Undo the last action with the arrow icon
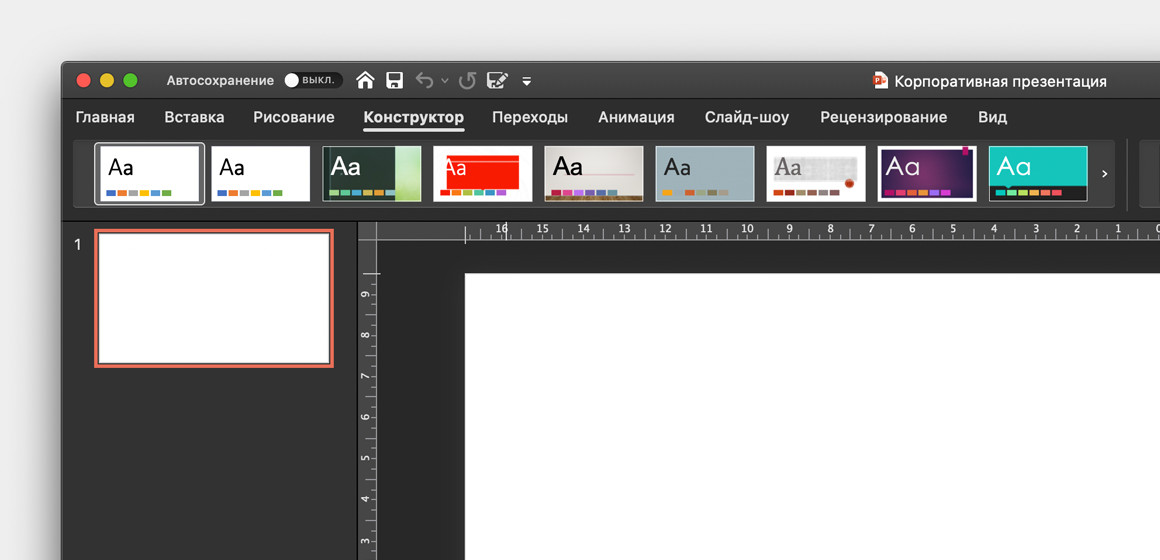Viewport: 1160px width, 560px height. click(424, 81)
